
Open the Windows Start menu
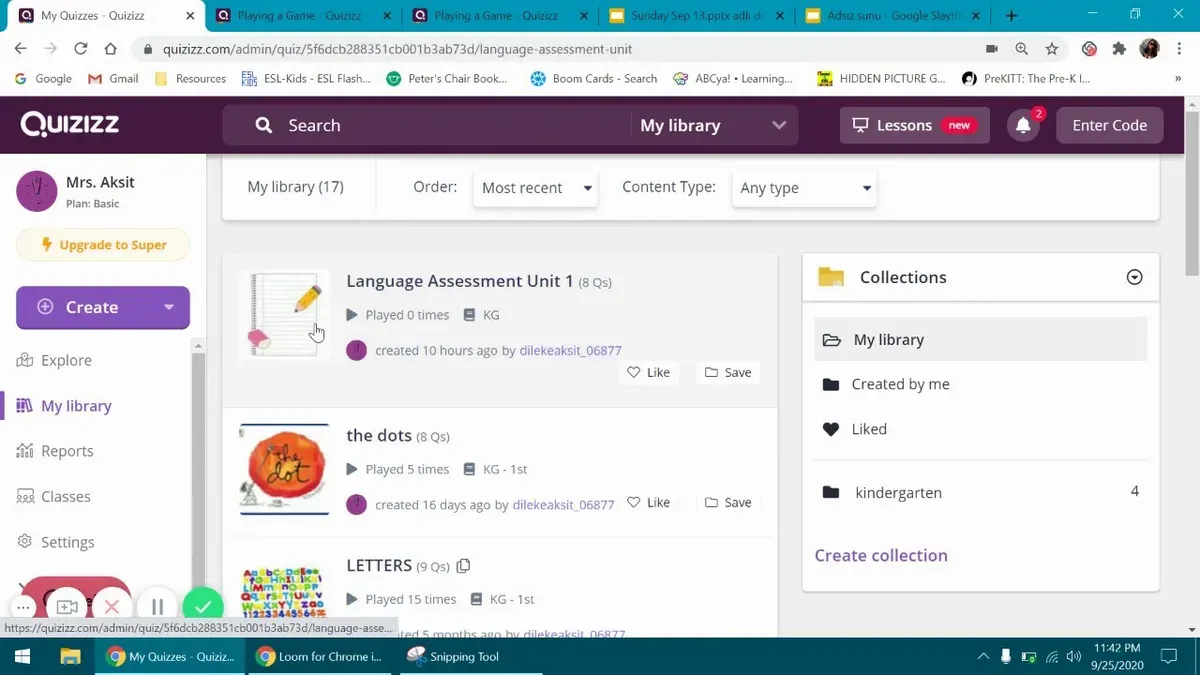coord(22,656)
